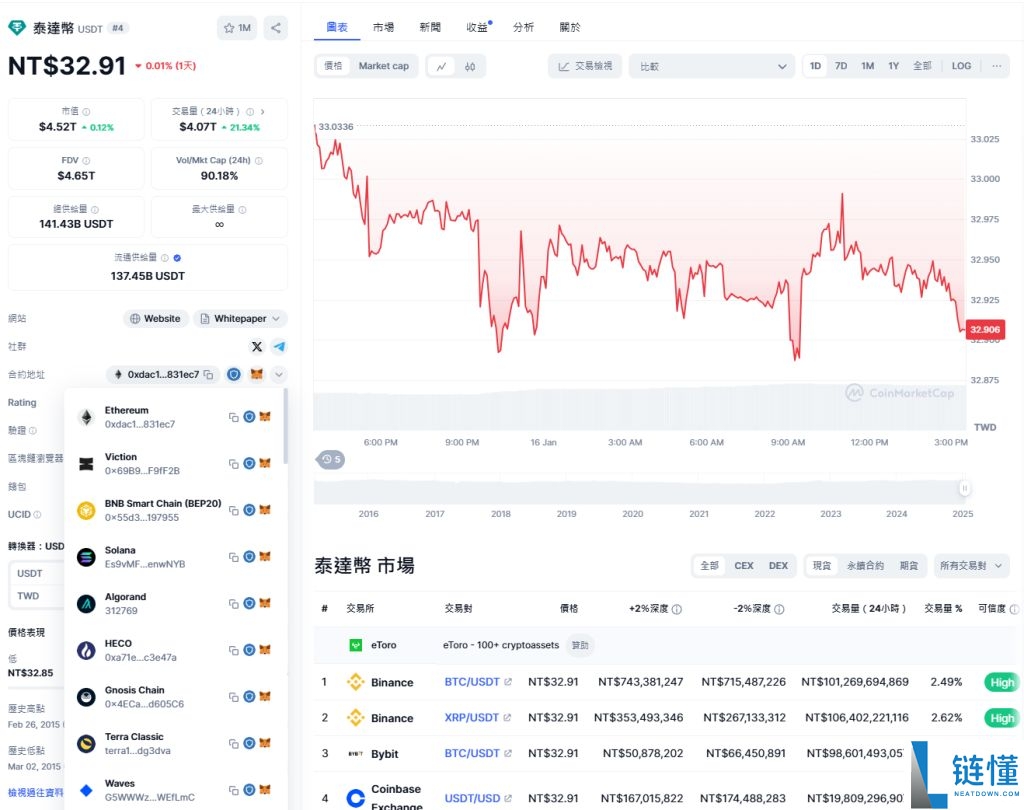Open the 市場 tab
Viewport: 1024px width, 810px height.
pos(383,27)
